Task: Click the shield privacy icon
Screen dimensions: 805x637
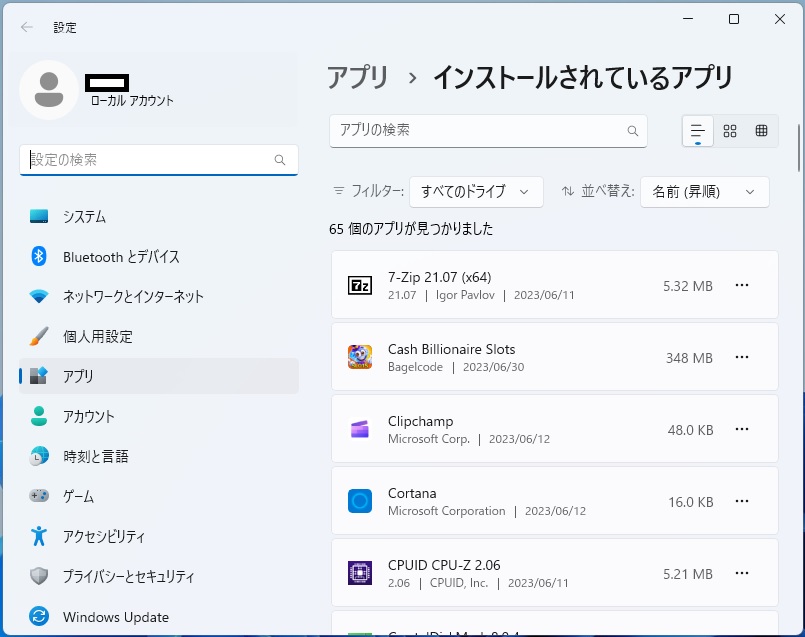Action: [x=39, y=576]
